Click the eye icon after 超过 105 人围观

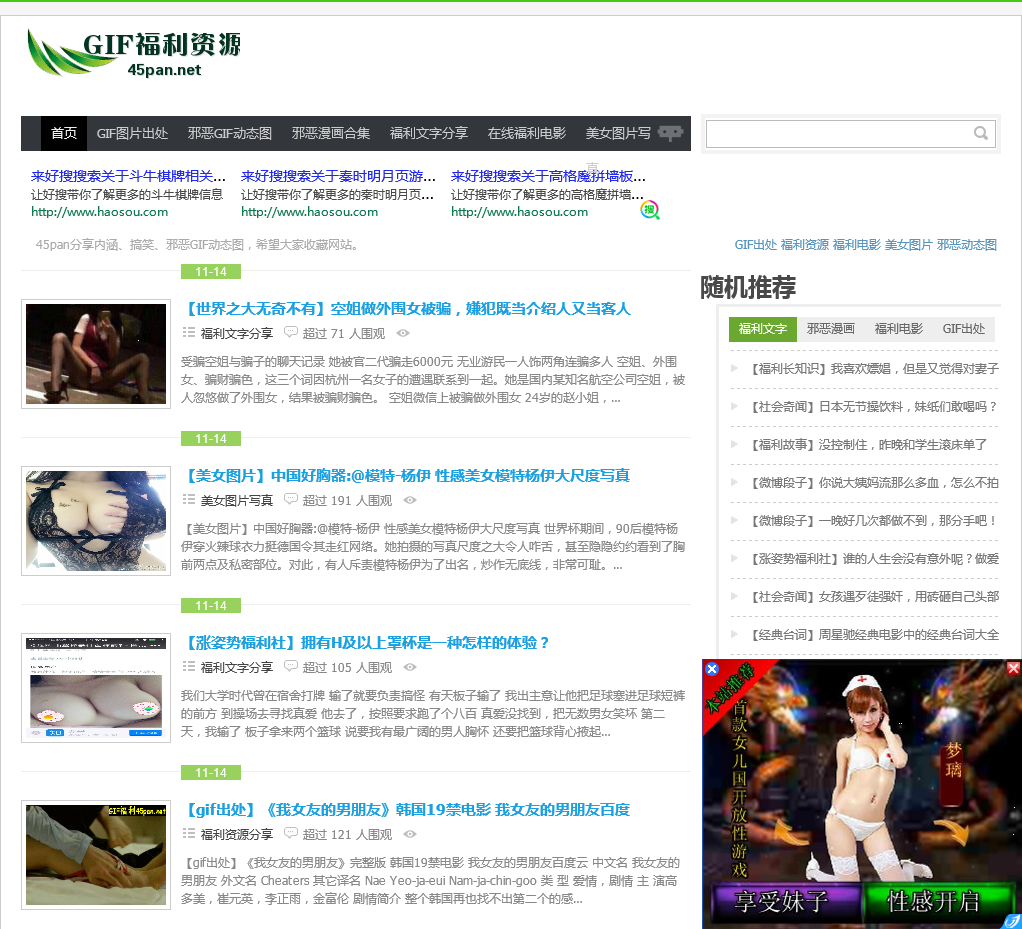(x=410, y=667)
